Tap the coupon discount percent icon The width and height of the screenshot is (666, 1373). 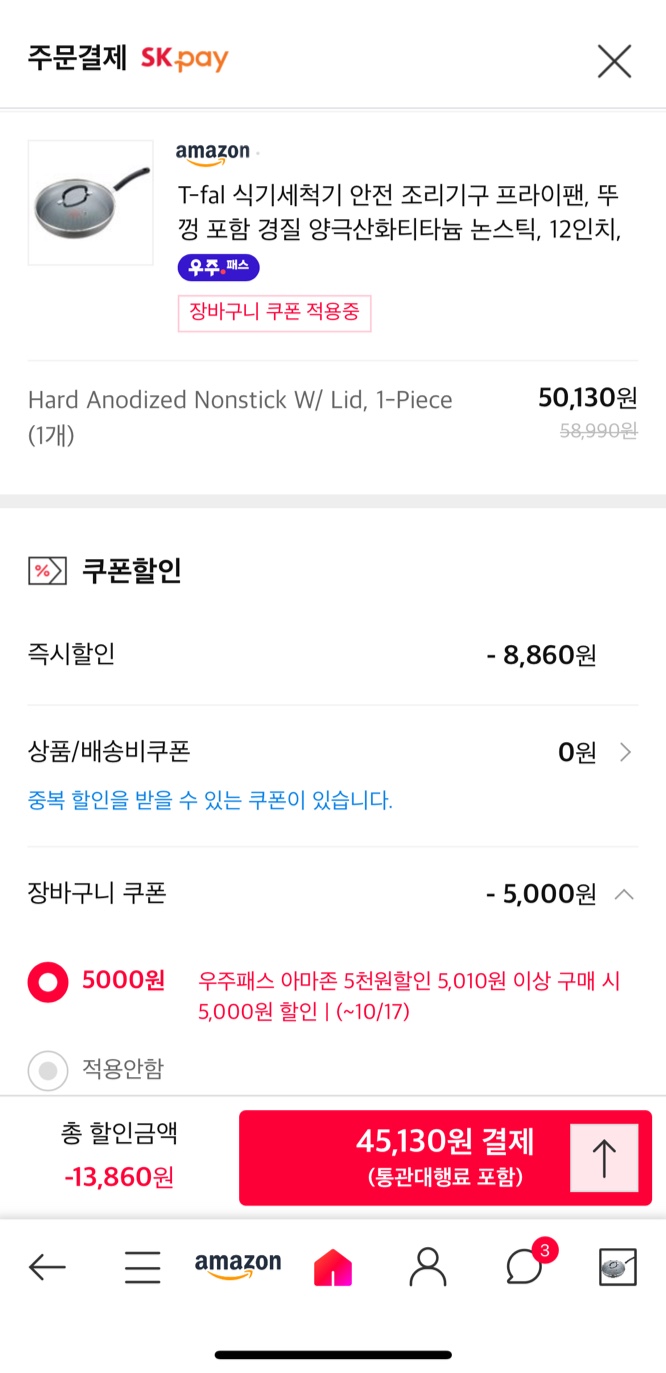click(x=47, y=571)
